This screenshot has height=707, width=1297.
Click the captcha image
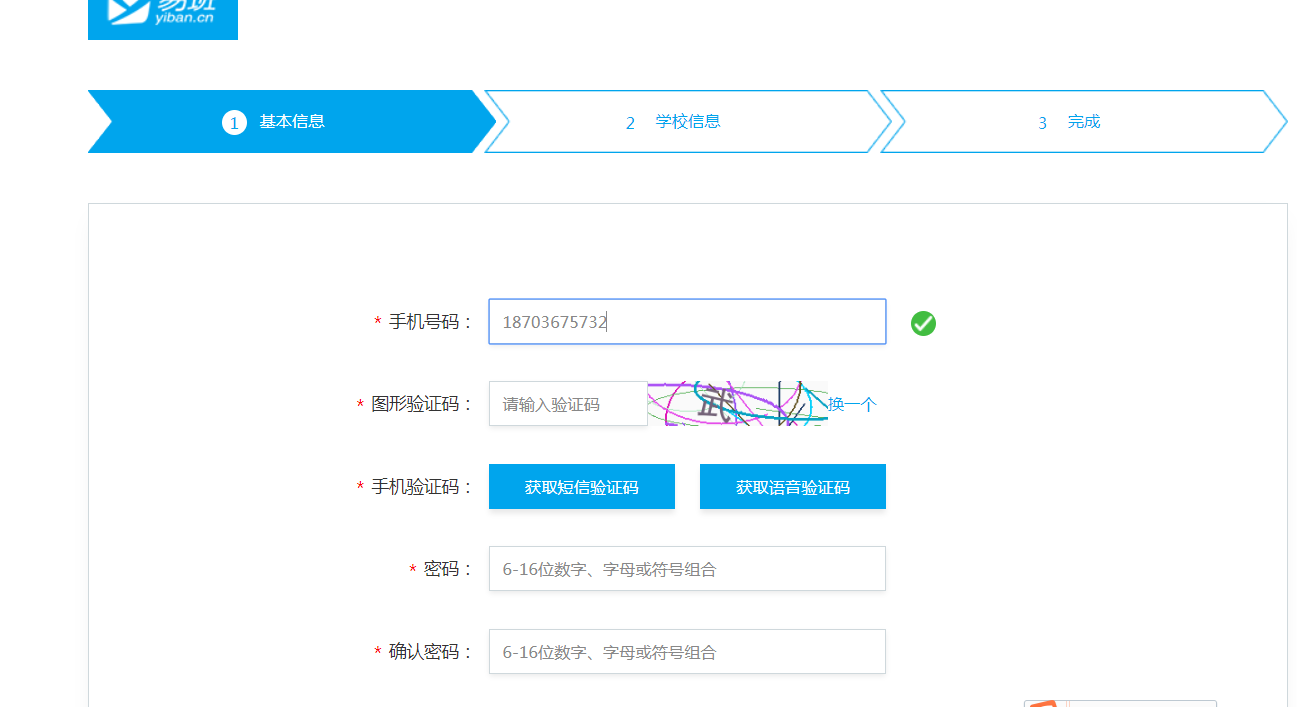[x=737, y=404]
